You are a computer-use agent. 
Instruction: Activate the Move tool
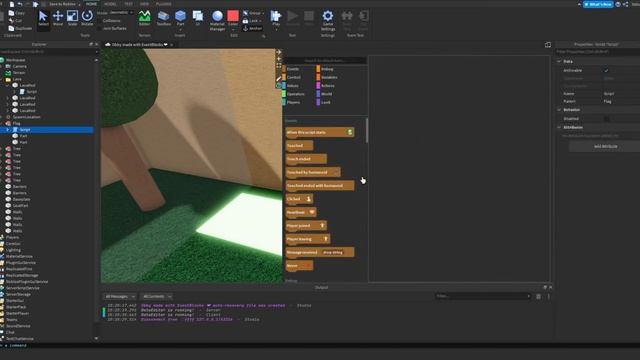[58, 18]
